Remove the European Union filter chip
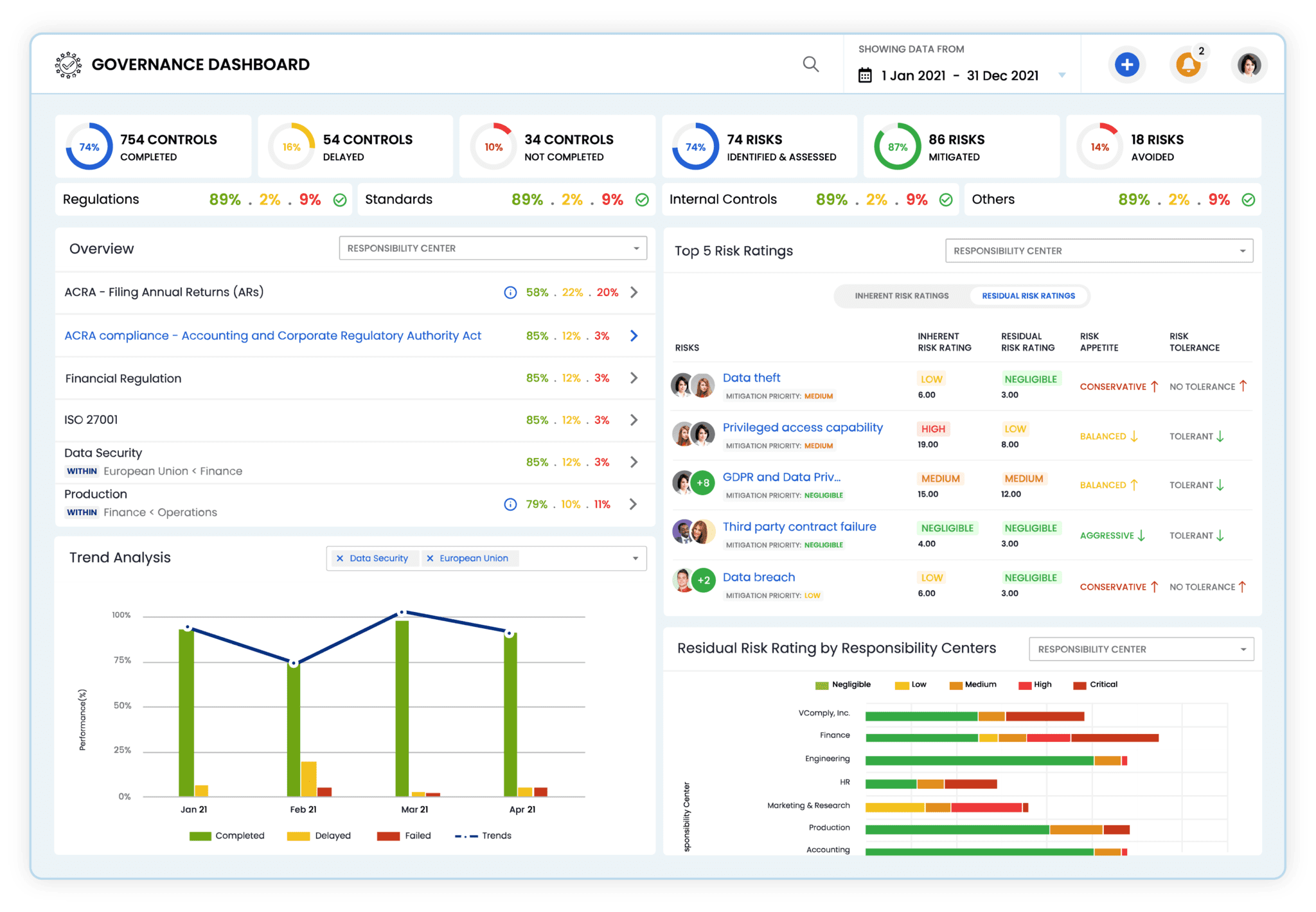 click(x=431, y=558)
